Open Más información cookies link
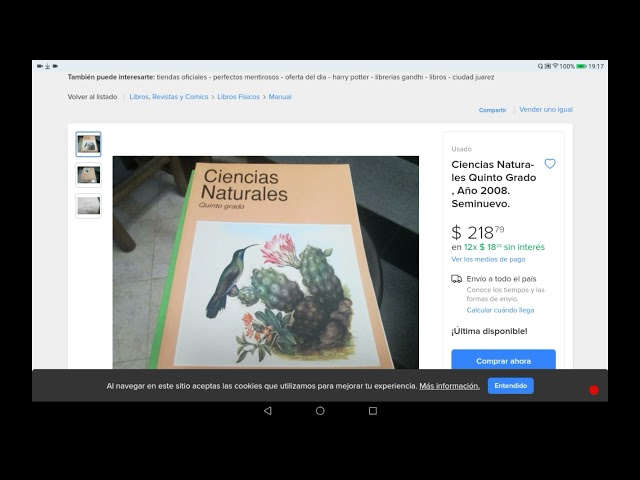Image resolution: width=640 pixels, height=480 pixels. (x=449, y=386)
